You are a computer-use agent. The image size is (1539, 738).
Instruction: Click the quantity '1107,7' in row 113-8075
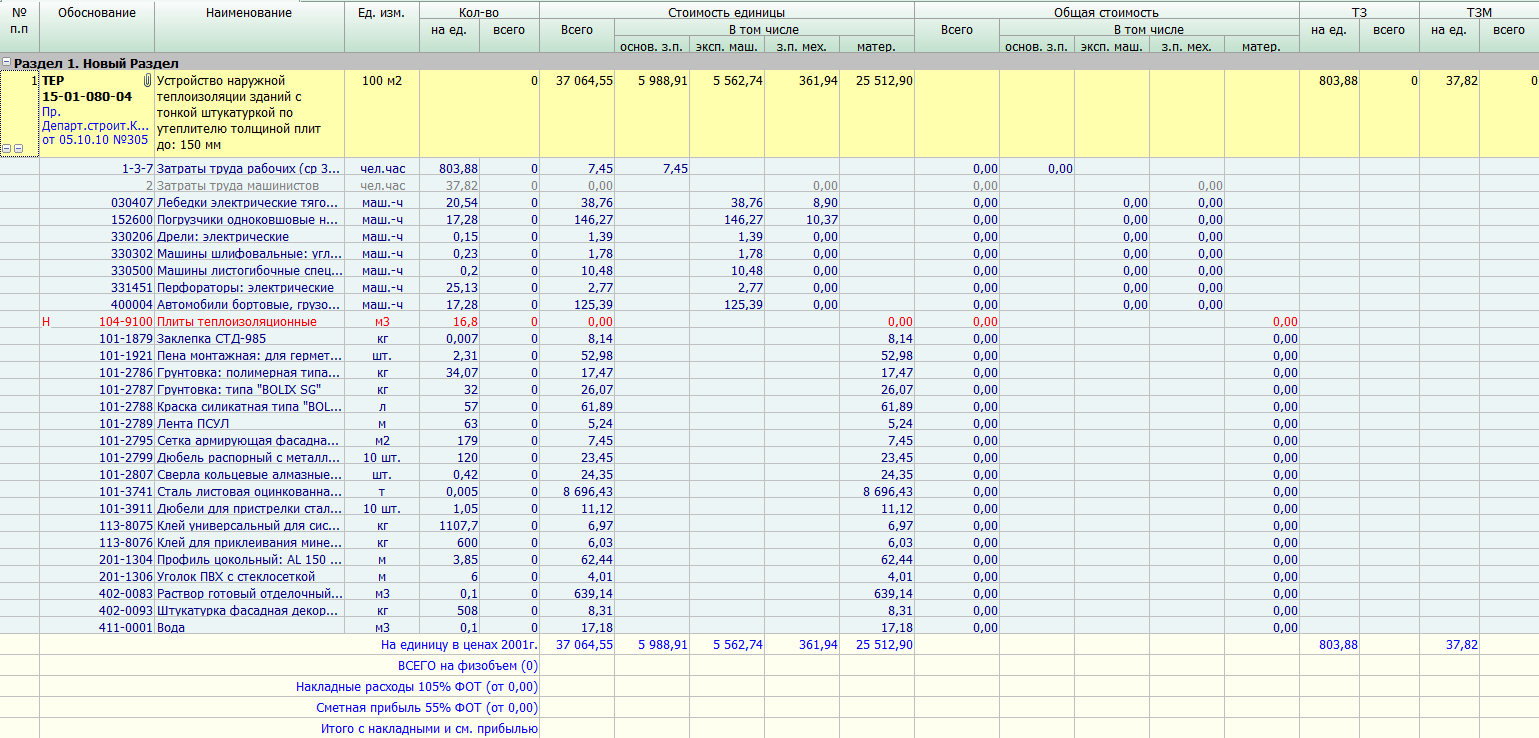459,525
